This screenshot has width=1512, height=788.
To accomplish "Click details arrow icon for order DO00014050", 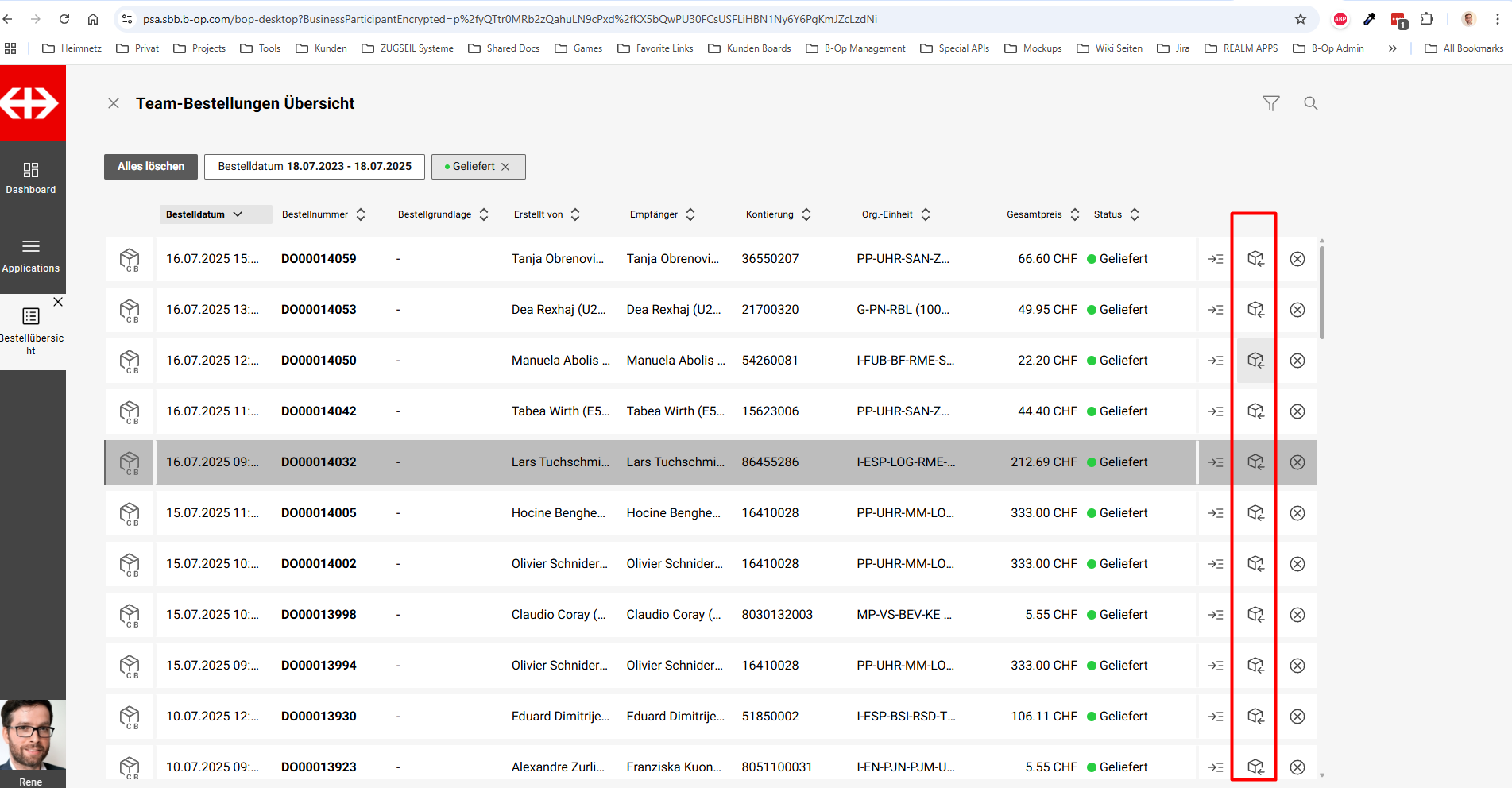I will point(1215,361).
